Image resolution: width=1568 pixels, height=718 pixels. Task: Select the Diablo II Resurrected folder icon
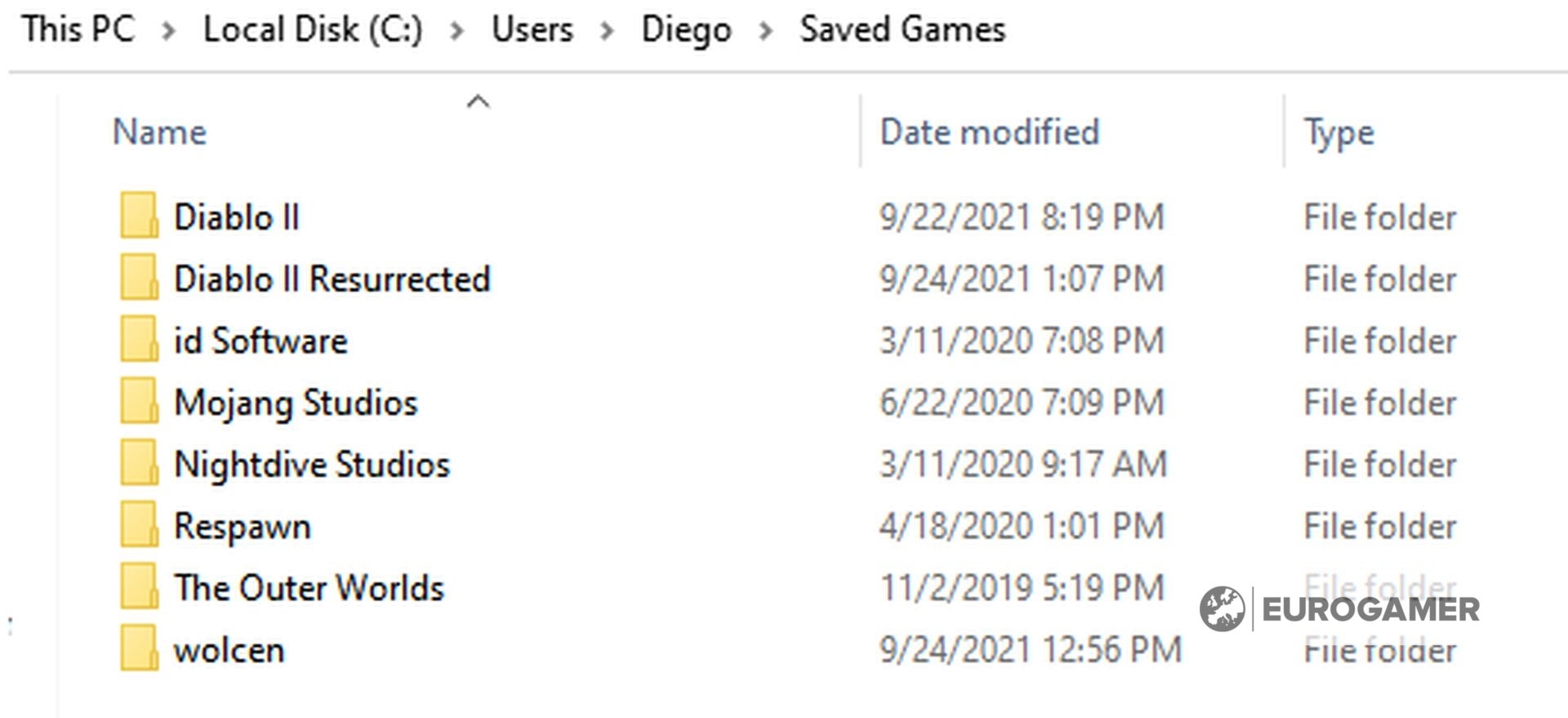[x=139, y=278]
